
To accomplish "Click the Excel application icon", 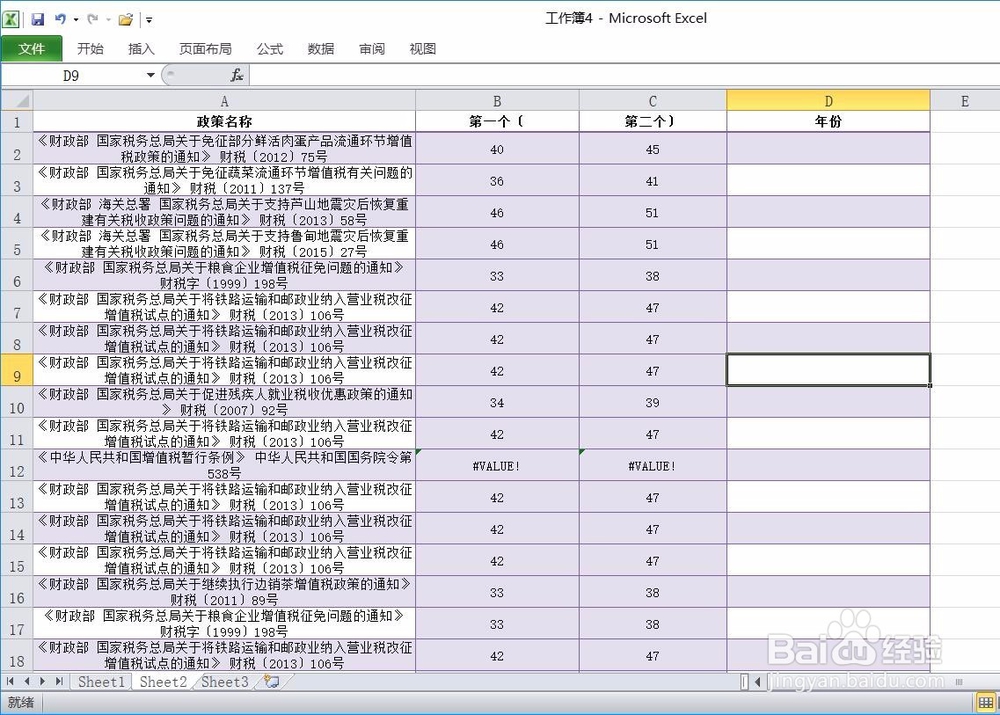I will [x=11, y=19].
